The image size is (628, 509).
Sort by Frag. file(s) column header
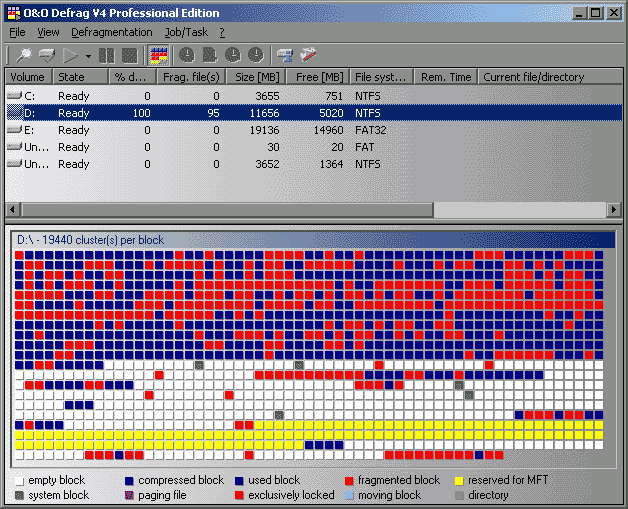(191, 76)
